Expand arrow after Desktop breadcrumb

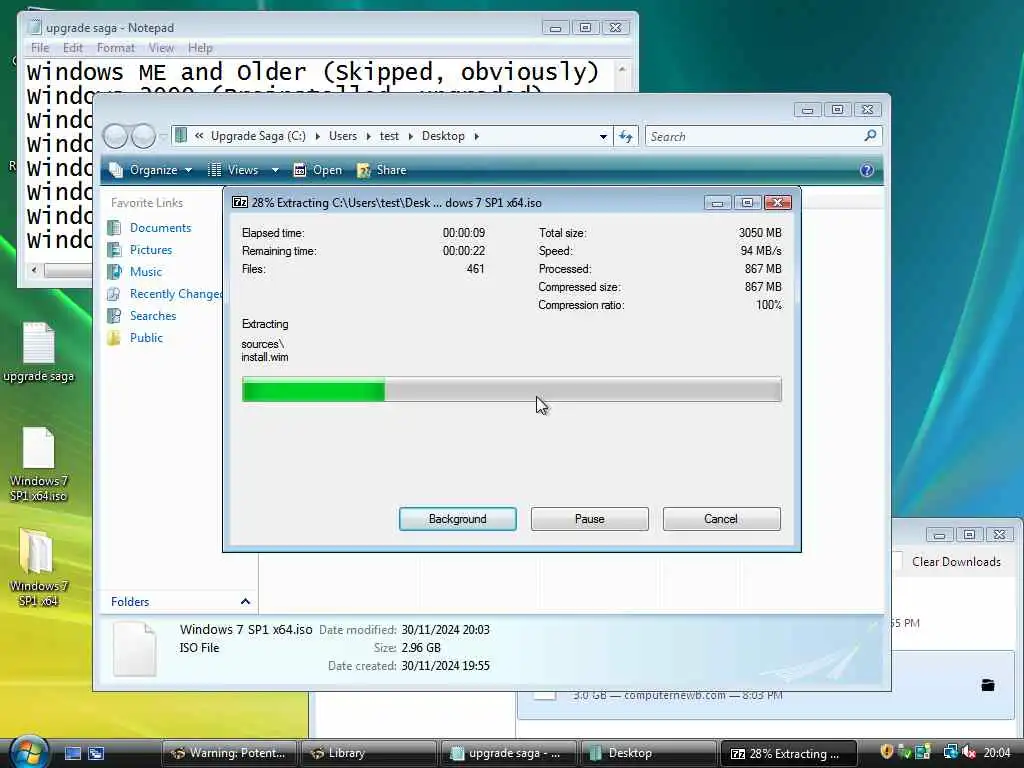476,136
